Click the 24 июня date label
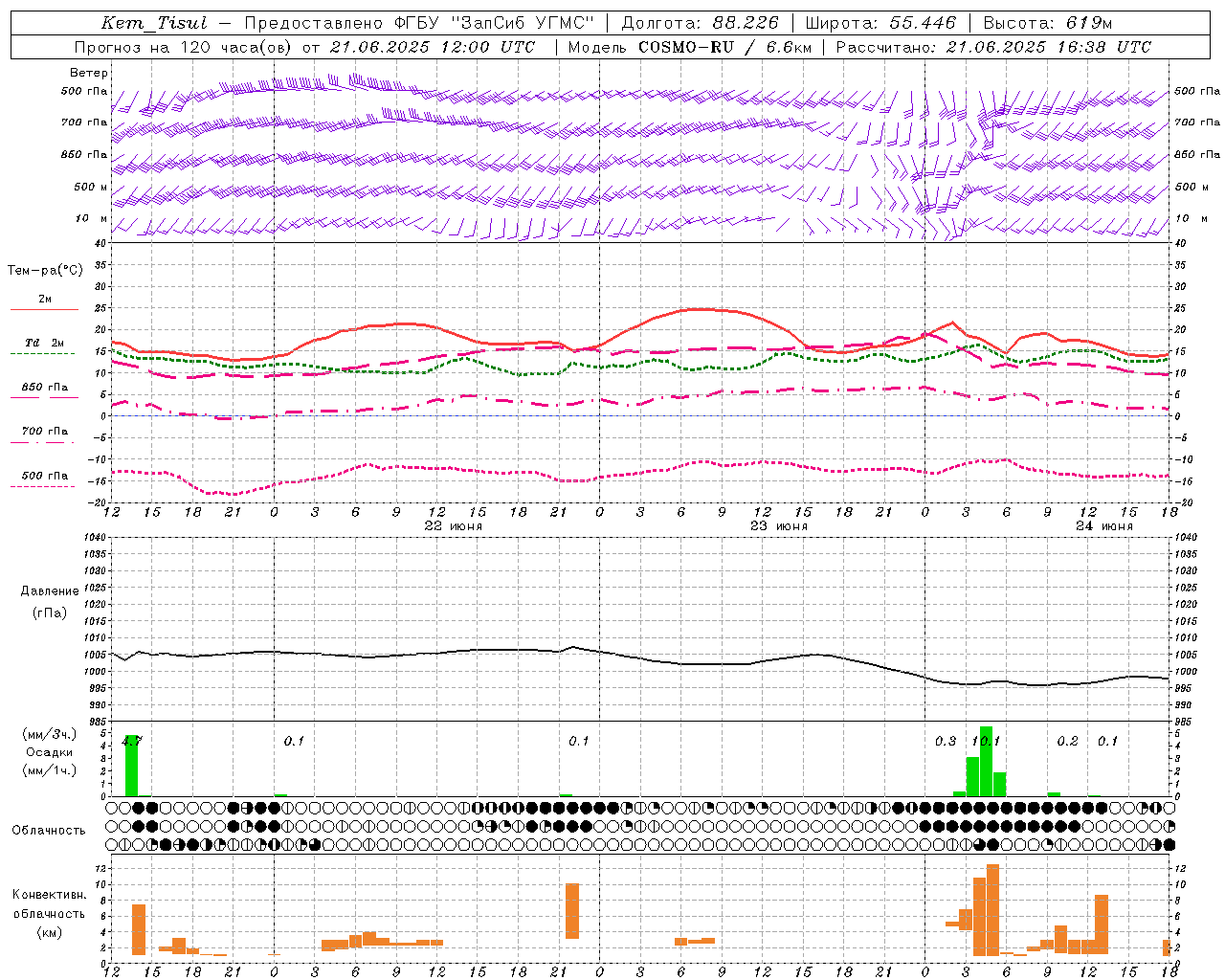 [x=1104, y=526]
